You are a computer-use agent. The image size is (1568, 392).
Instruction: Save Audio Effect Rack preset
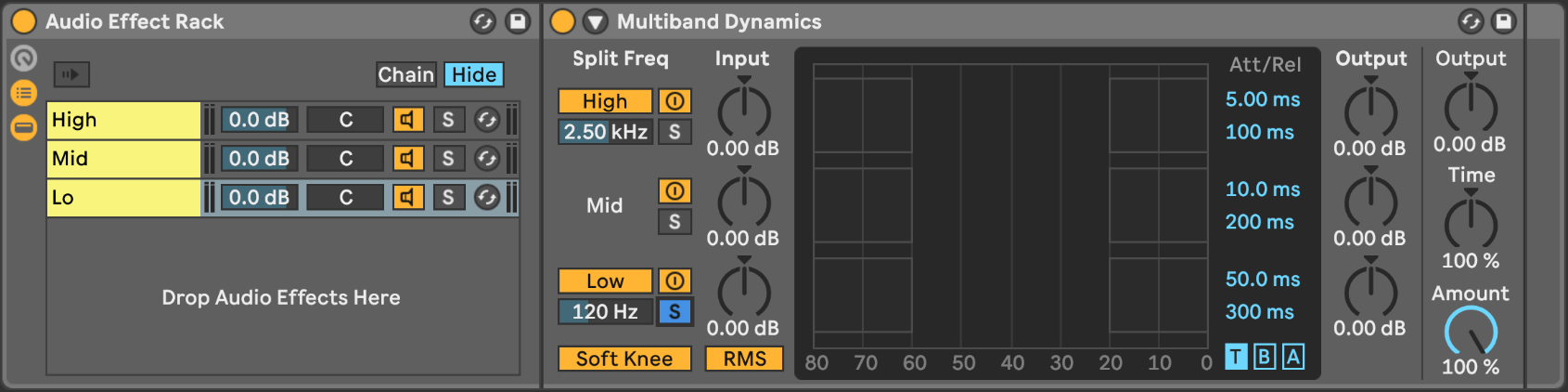[x=518, y=21]
